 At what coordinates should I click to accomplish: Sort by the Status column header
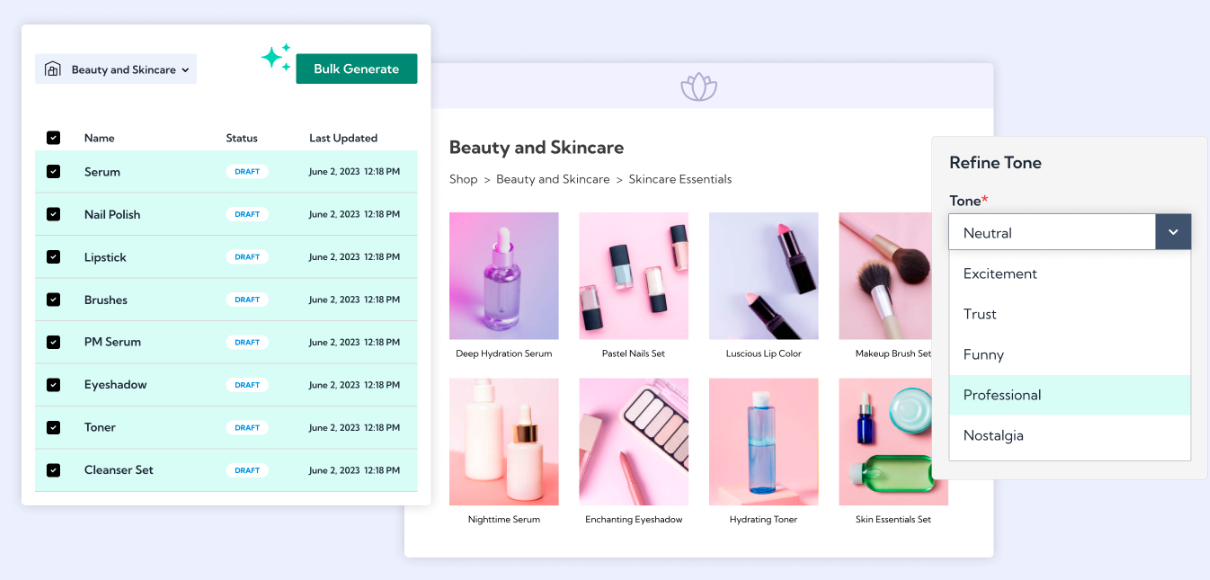(242, 138)
